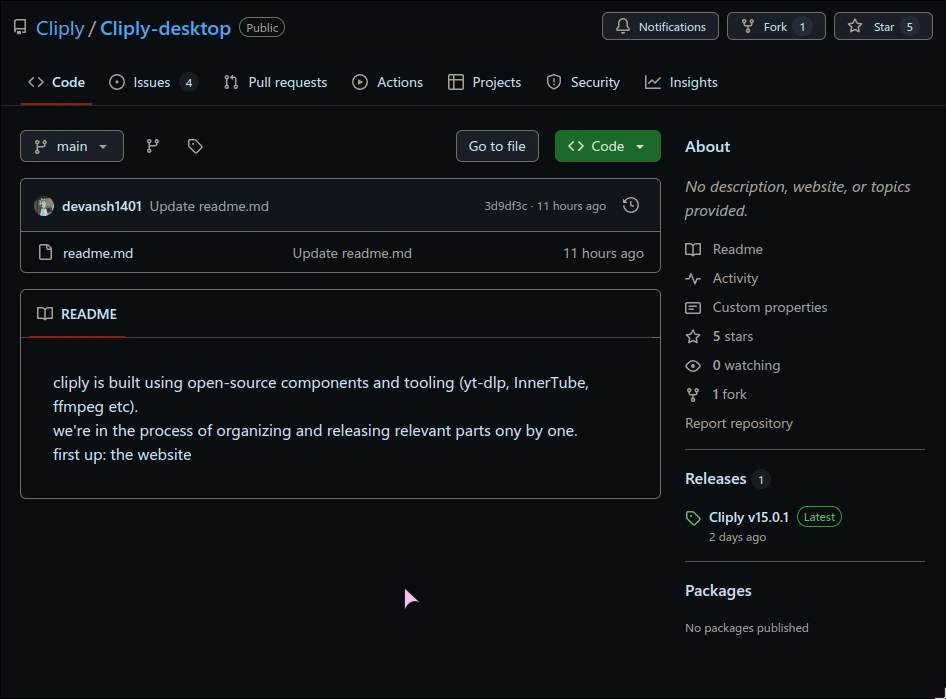Fork the repository

(775, 27)
